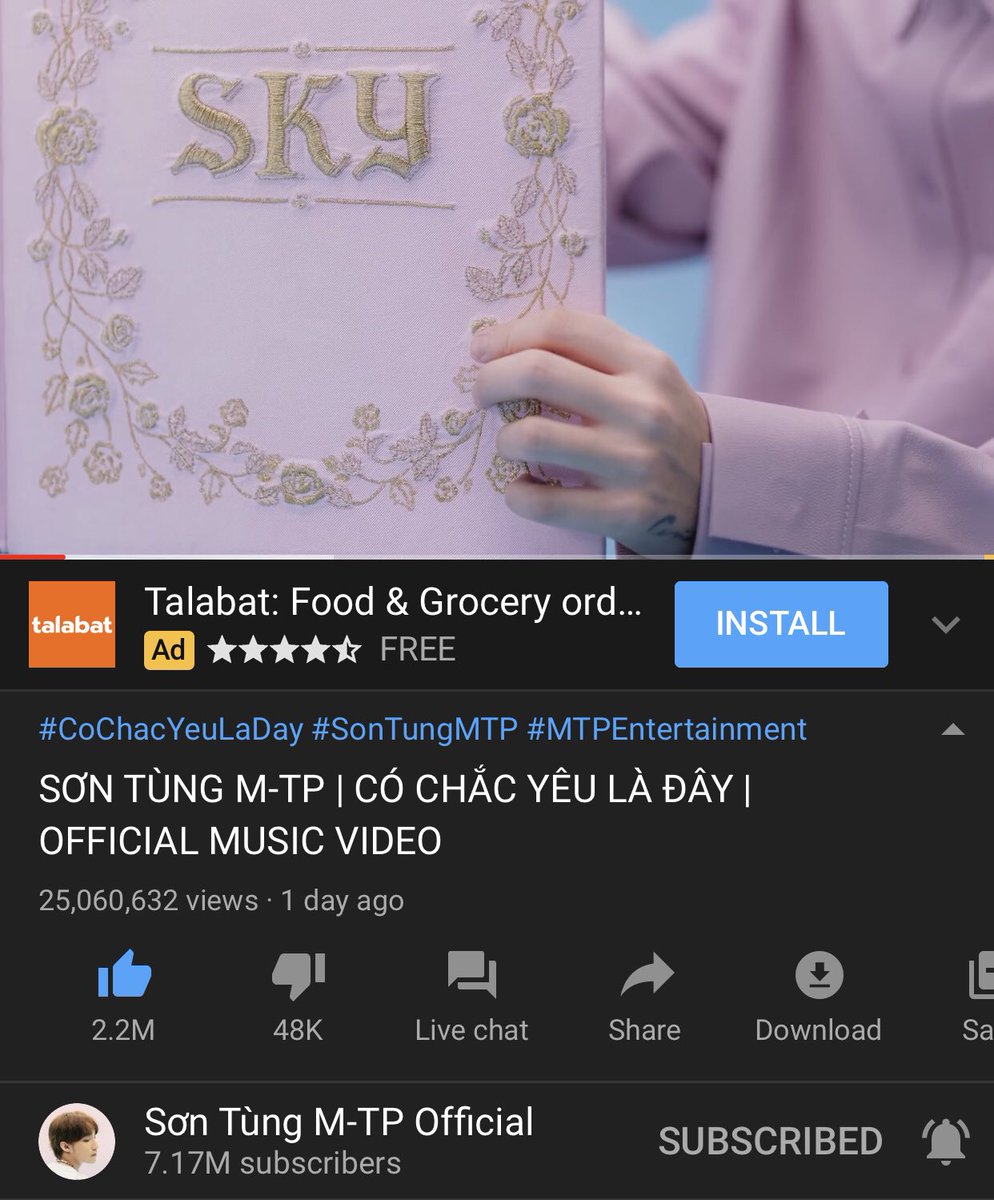
Task: Toggle the notification bell for channel
Action: [x=945, y=1141]
